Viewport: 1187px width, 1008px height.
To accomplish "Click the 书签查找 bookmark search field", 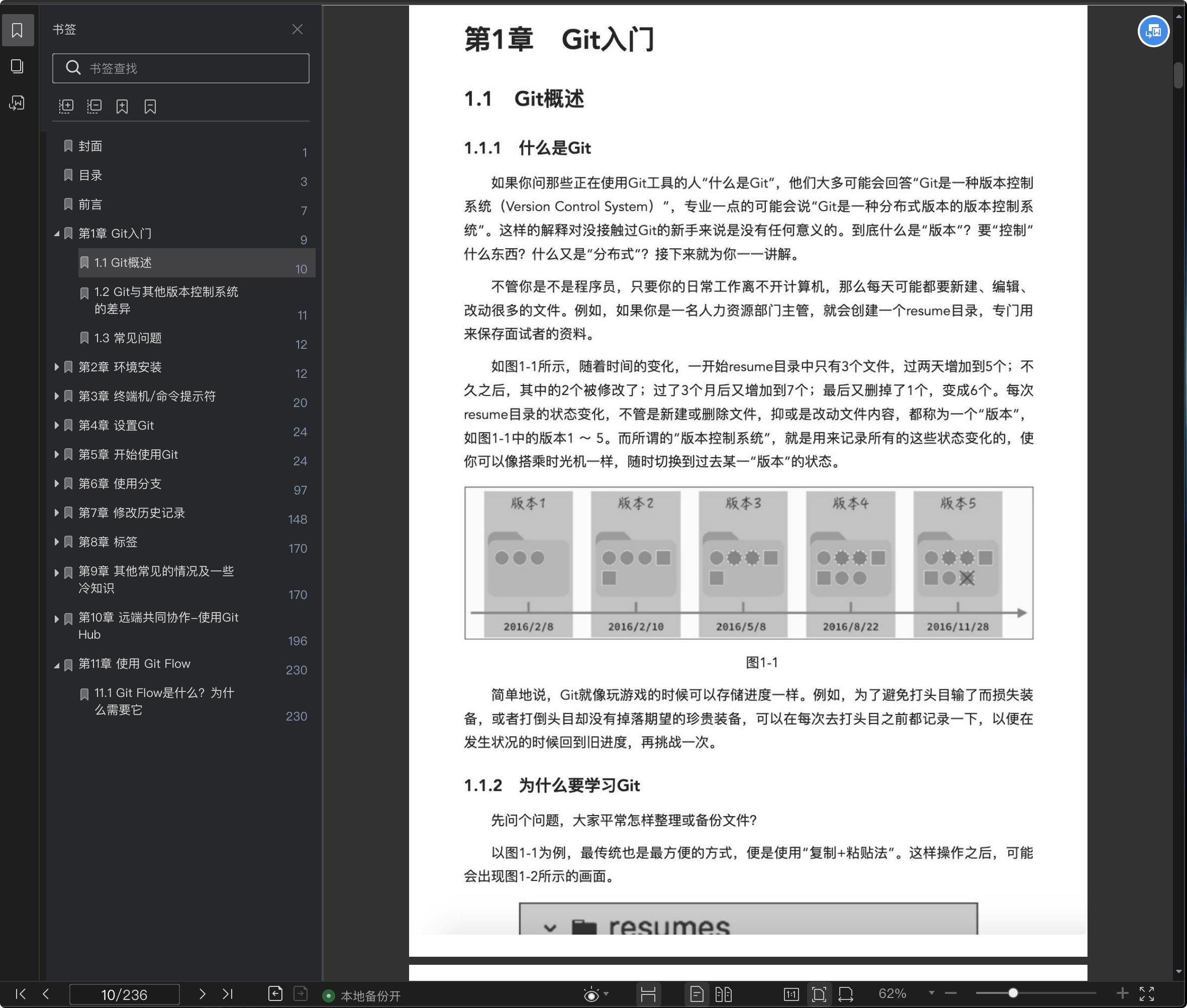I will click(180, 68).
